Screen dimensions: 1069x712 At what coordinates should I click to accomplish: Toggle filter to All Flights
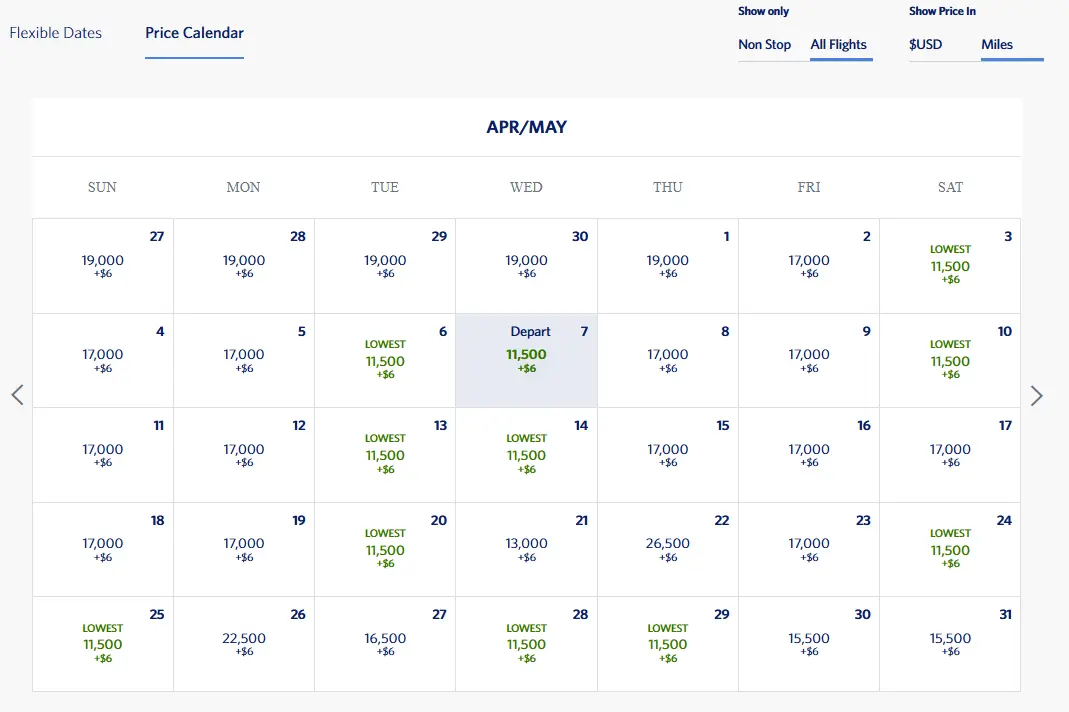point(839,44)
